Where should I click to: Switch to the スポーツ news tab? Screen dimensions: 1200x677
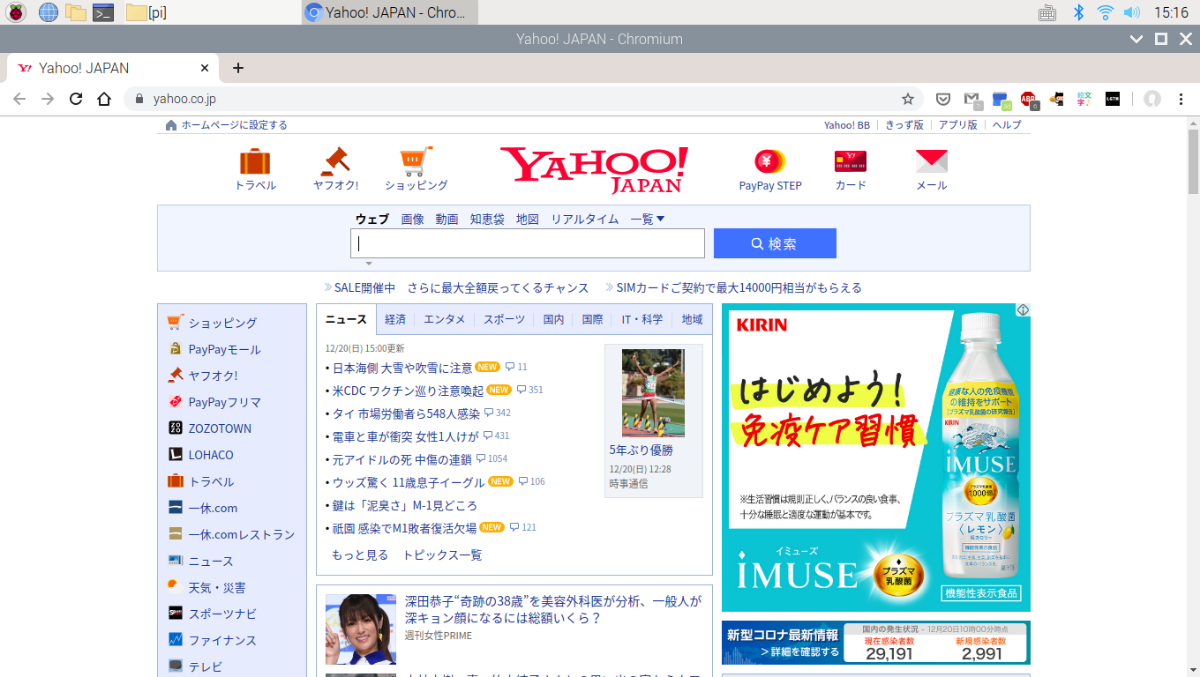point(504,320)
